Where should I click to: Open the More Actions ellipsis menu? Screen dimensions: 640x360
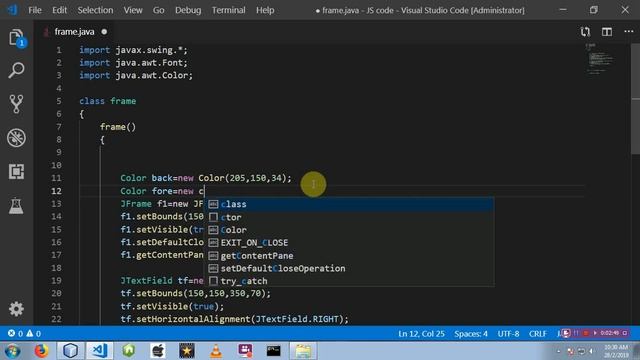[x=629, y=32]
